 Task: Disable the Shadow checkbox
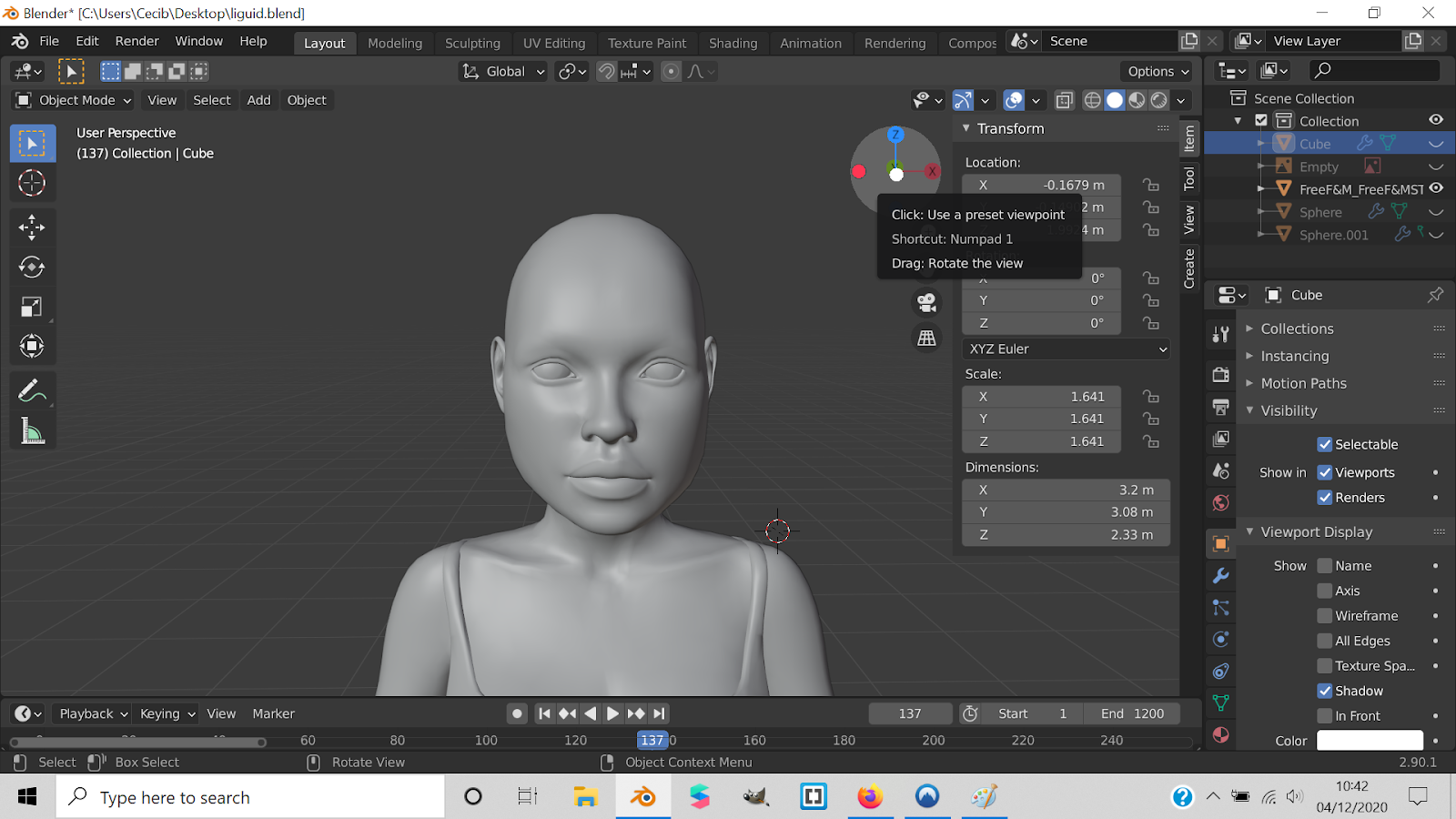(x=1325, y=691)
